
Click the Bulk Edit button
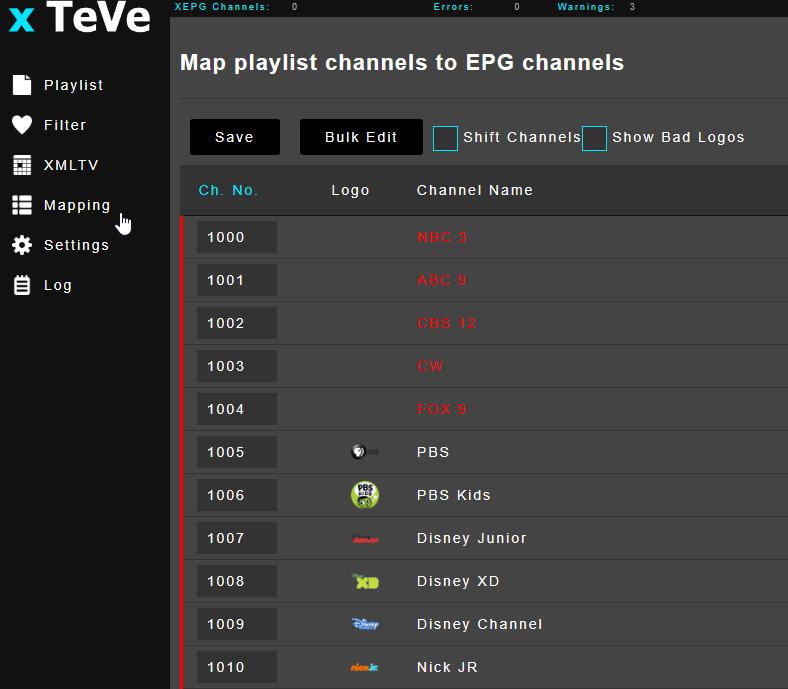point(361,137)
